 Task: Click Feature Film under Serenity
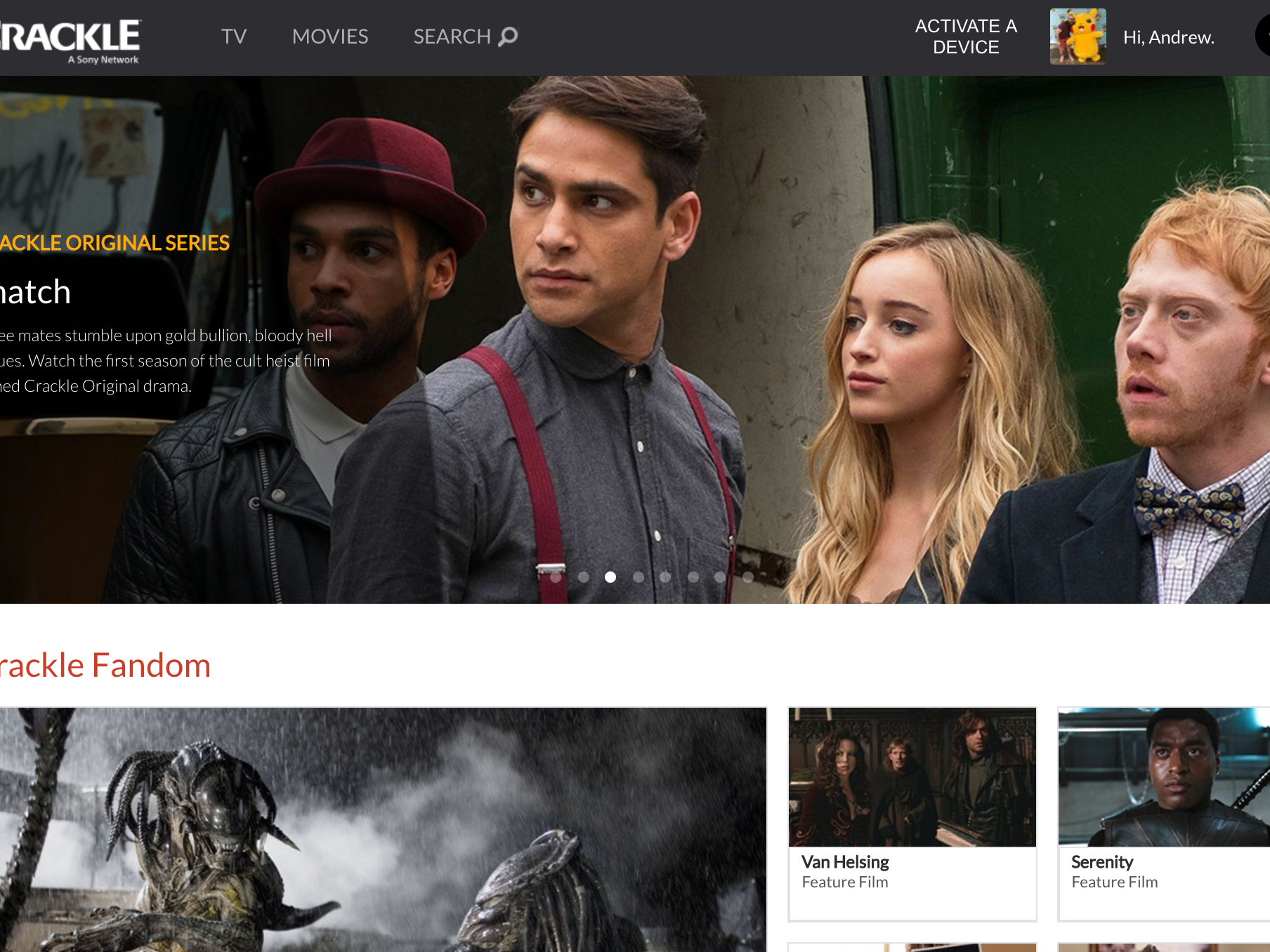click(1115, 882)
